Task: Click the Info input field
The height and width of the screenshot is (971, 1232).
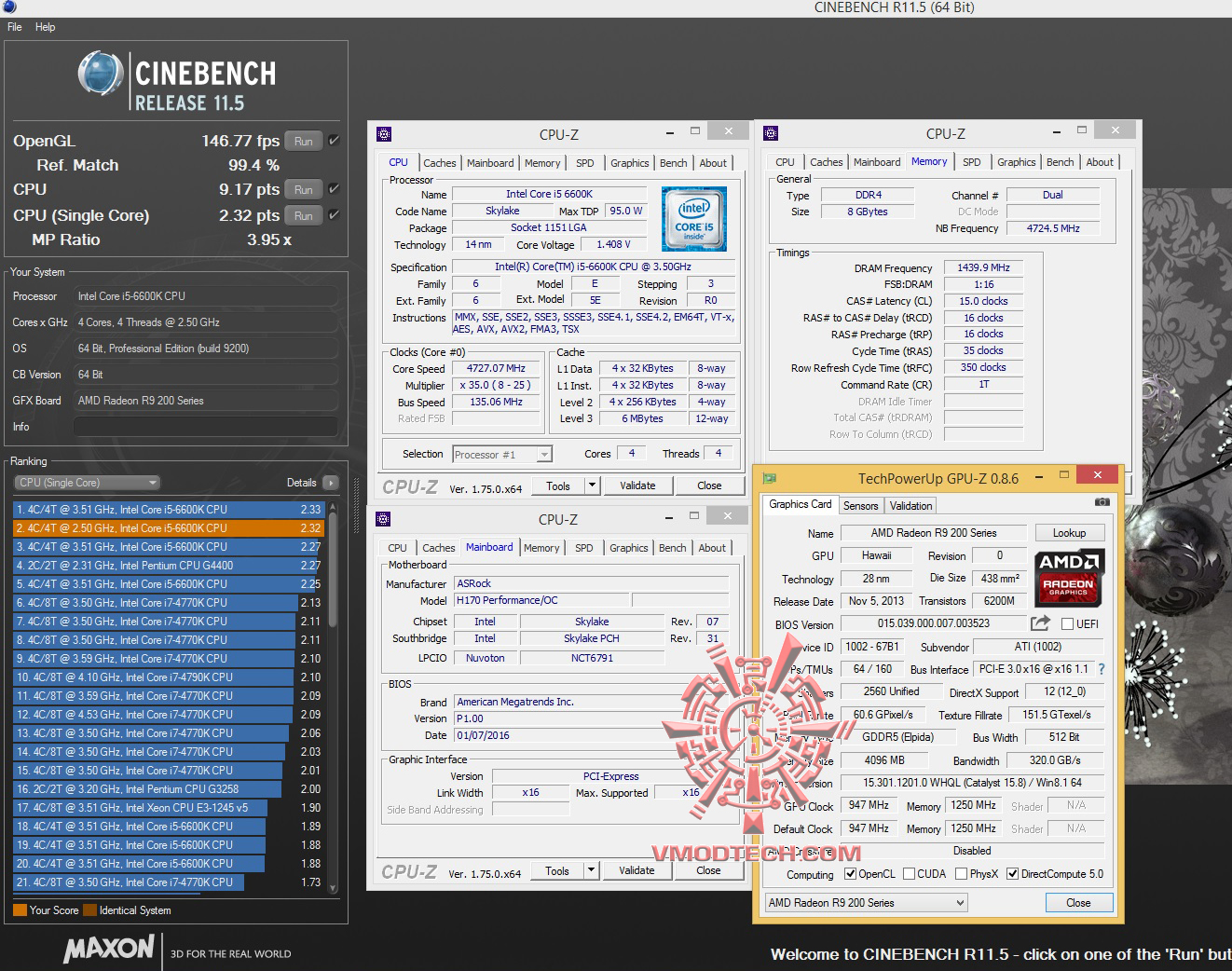Action: [205, 427]
